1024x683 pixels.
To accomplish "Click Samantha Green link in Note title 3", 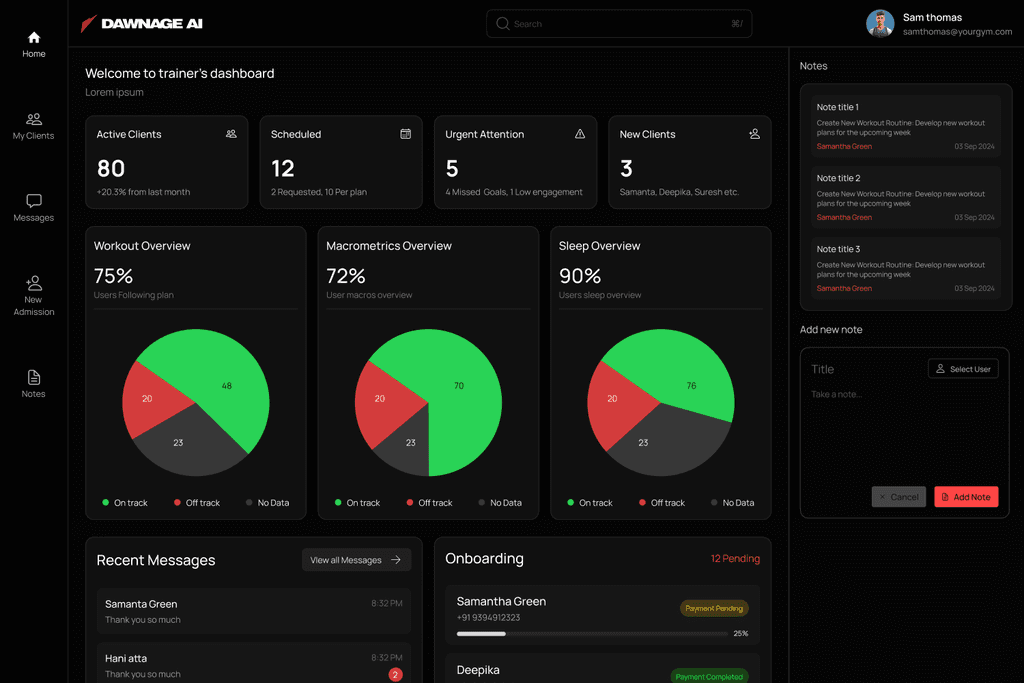I will 844,288.
